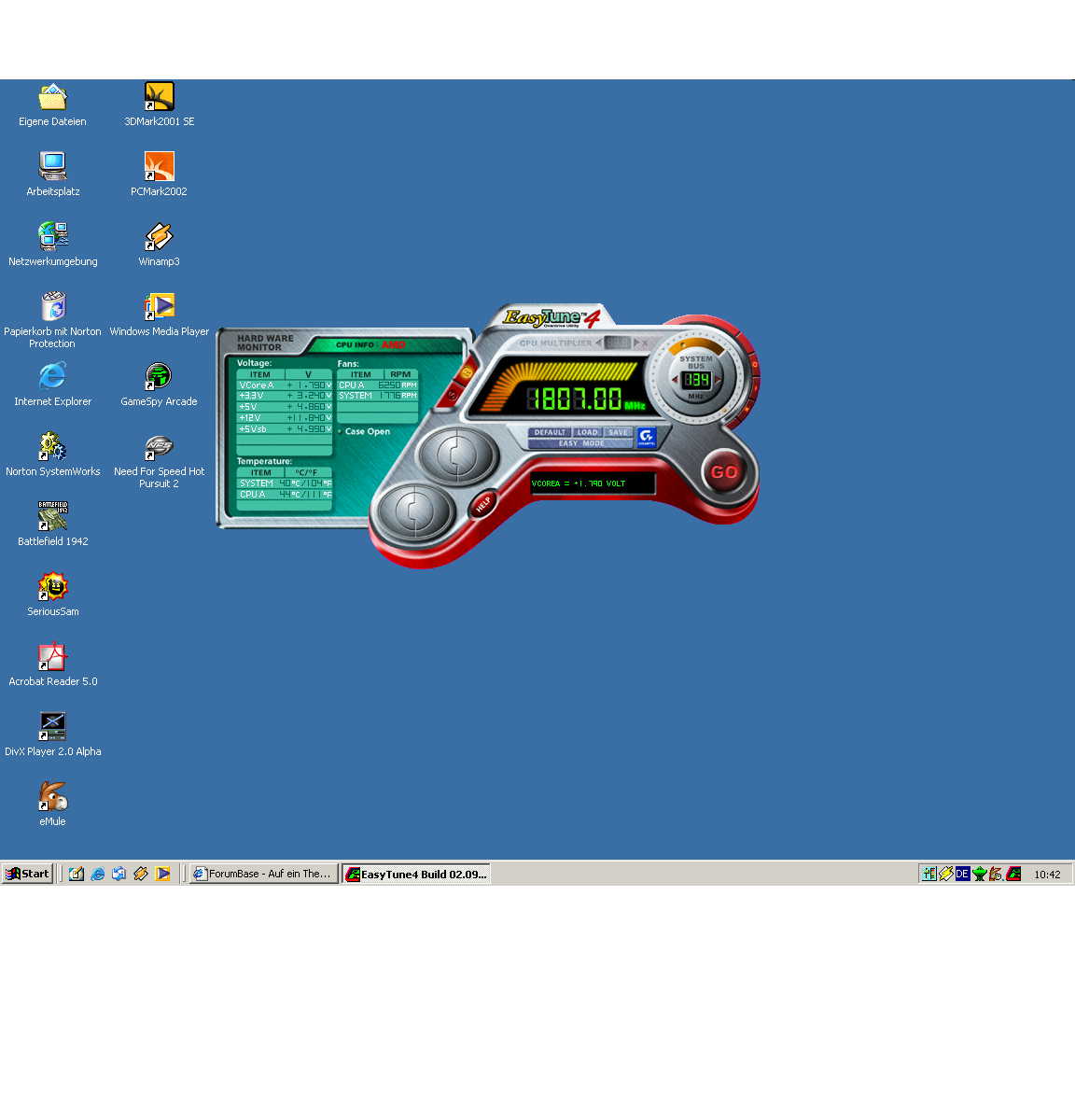Select Papierkorb mit Norton Protection icon
1075x1120 pixels.
click(52, 320)
